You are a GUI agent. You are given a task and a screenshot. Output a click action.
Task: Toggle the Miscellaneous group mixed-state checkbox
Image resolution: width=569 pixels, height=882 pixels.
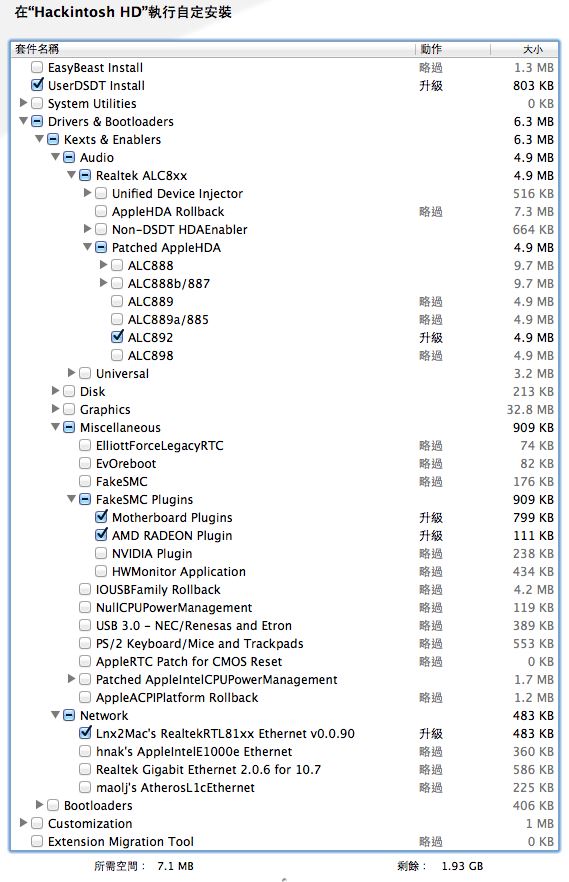pyautogui.click(x=69, y=428)
